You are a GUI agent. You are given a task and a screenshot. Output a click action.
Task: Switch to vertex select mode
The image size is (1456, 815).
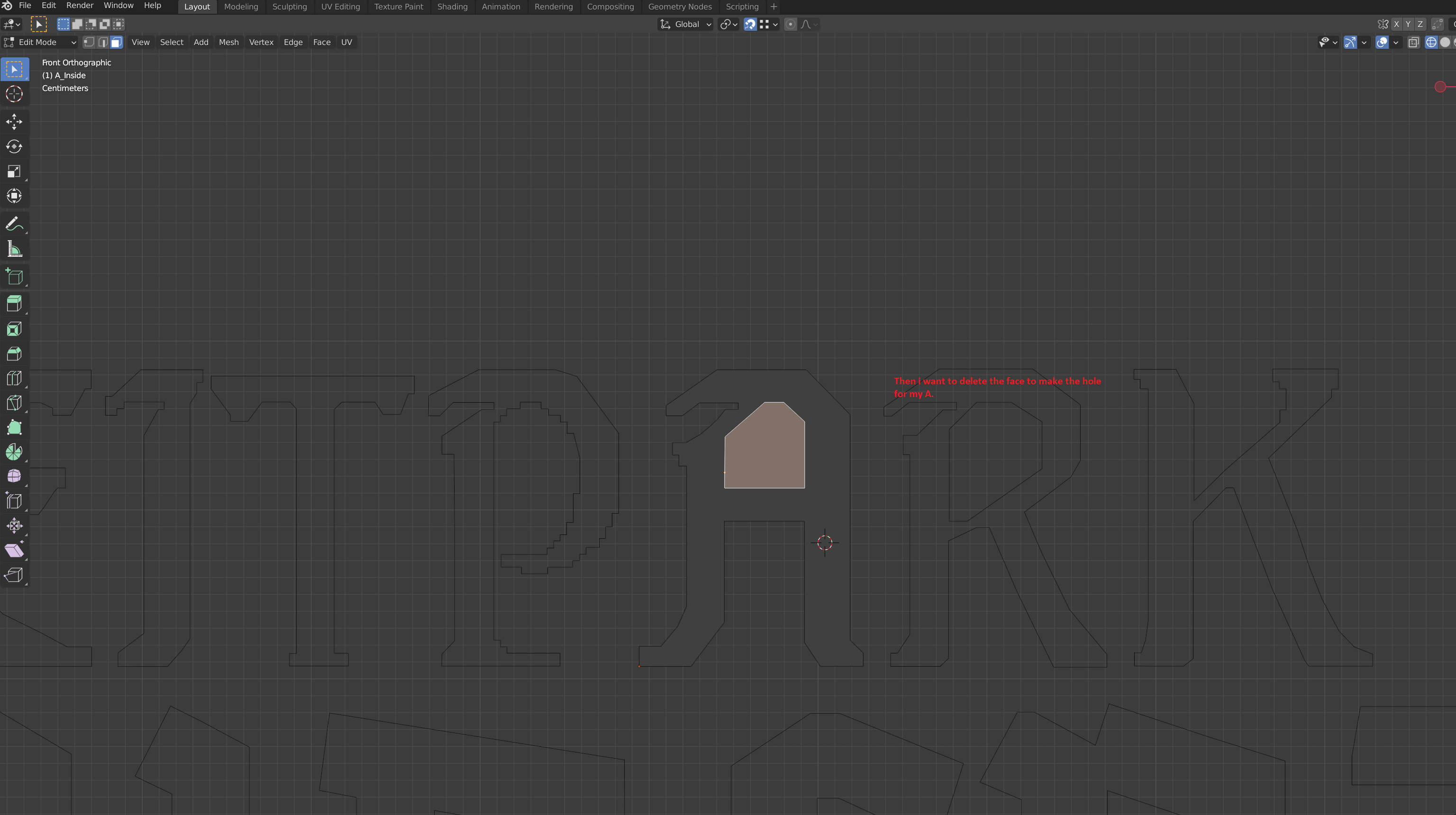[89, 42]
